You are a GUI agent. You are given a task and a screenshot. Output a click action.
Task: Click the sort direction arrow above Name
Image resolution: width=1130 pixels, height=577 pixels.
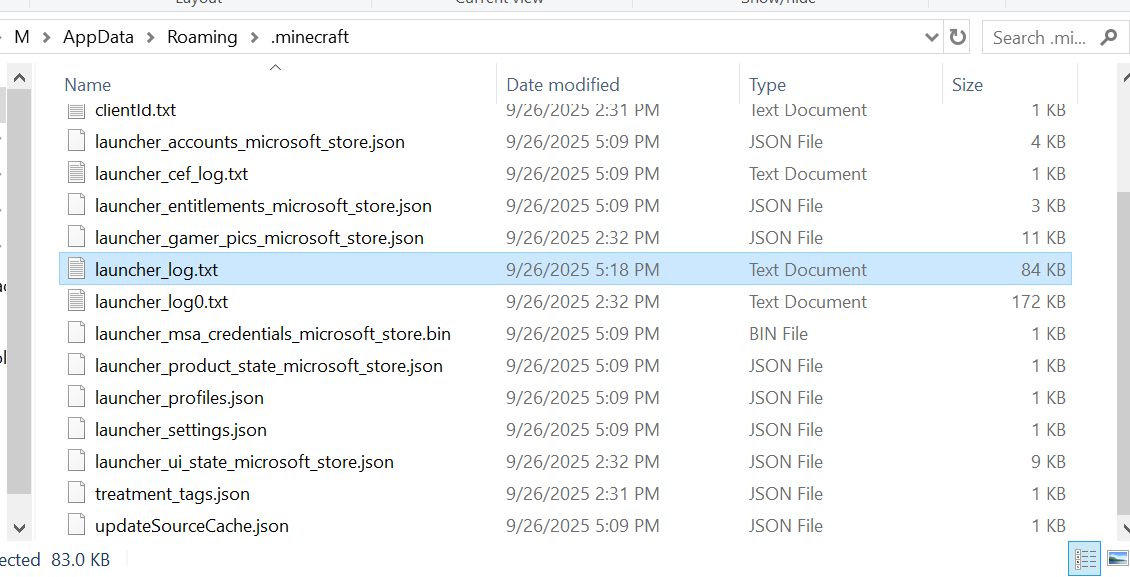click(x=275, y=67)
